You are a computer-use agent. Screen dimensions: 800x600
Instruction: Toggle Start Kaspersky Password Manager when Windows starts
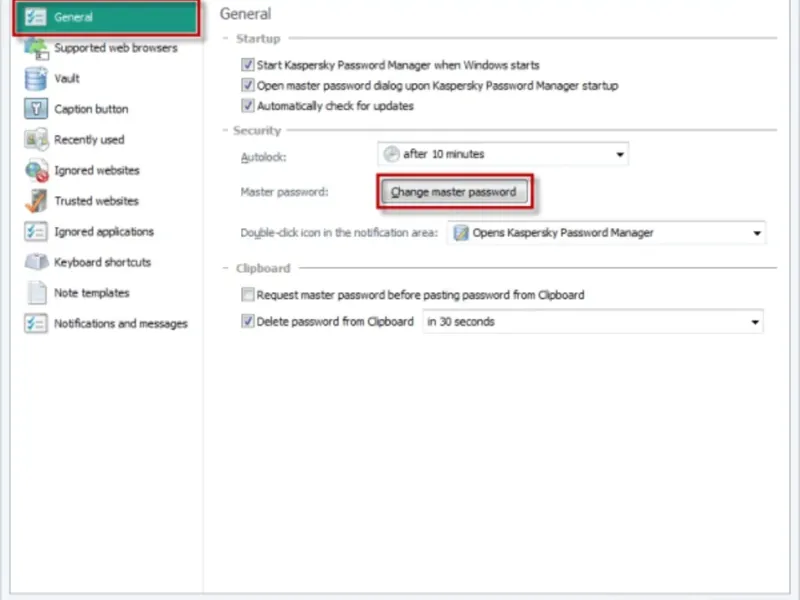click(247, 65)
